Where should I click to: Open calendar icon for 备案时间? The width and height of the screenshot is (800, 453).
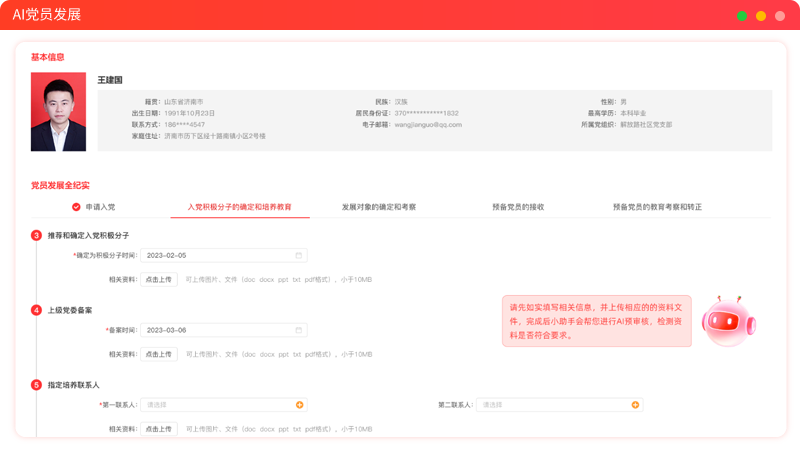(x=298, y=330)
